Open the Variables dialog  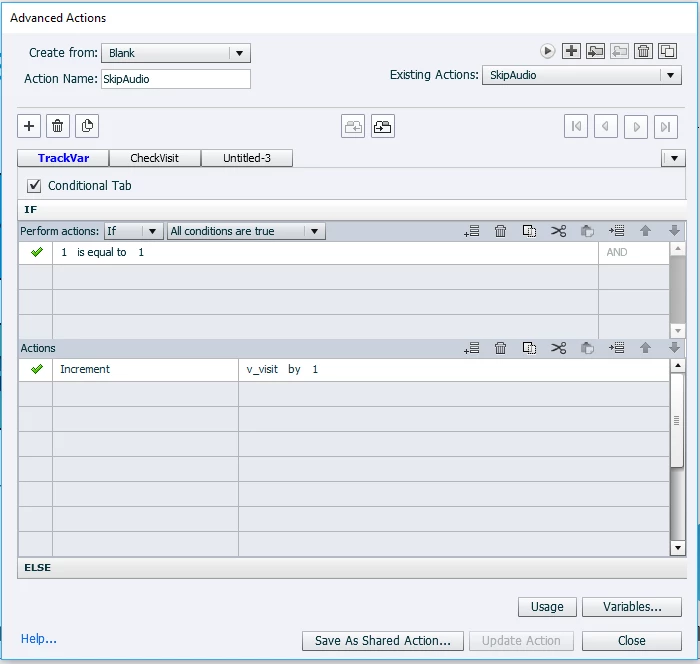tap(632, 607)
